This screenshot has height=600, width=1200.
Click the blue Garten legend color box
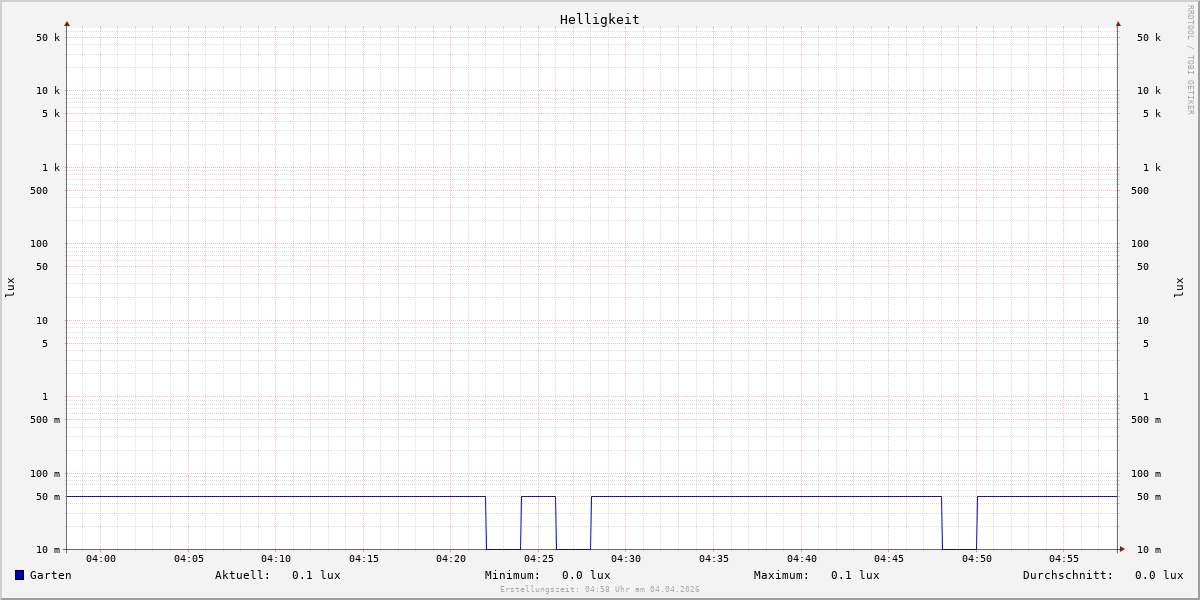click(19, 575)
